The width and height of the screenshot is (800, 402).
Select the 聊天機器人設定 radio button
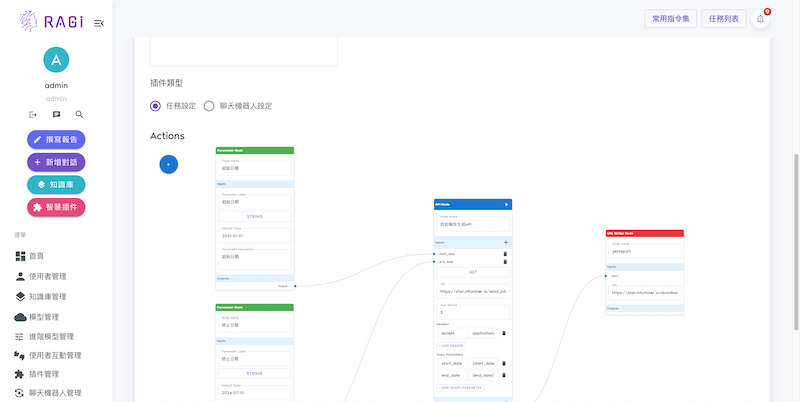209,106
